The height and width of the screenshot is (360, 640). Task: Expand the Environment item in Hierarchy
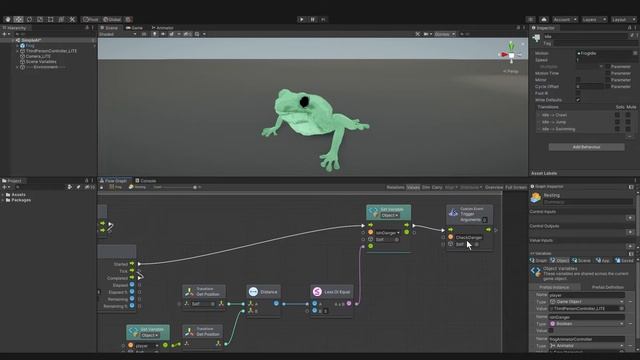tap(17, 67)
